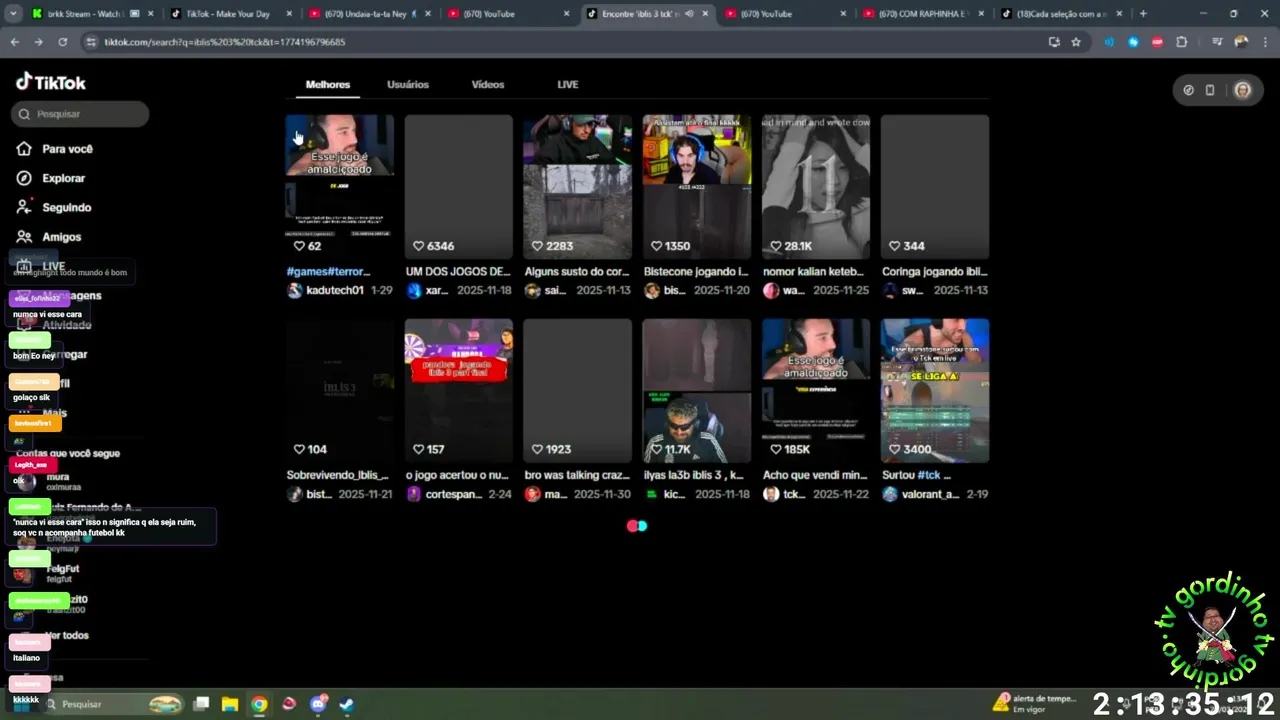This screenshot has width=1280, height=720.
Task: Click the profile avatar in the top-right pill
Action: (x=1243, y=90)
